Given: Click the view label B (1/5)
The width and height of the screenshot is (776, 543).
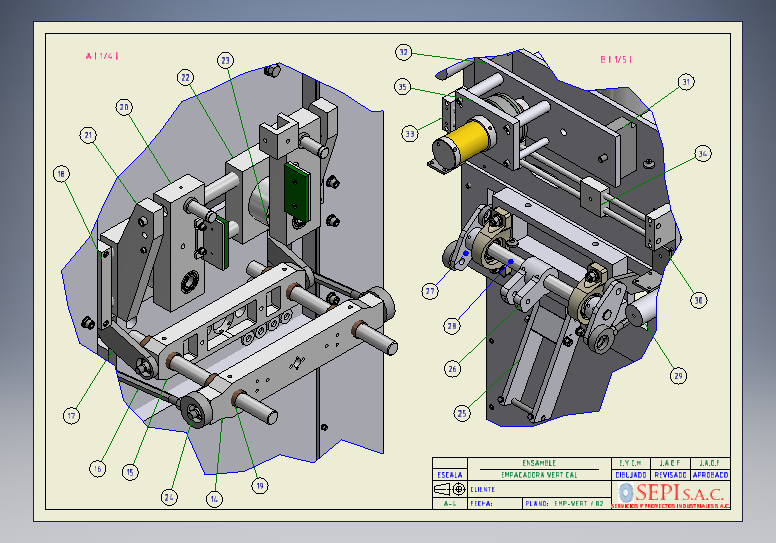Looking at the screenshot, I should coord(616,59).
